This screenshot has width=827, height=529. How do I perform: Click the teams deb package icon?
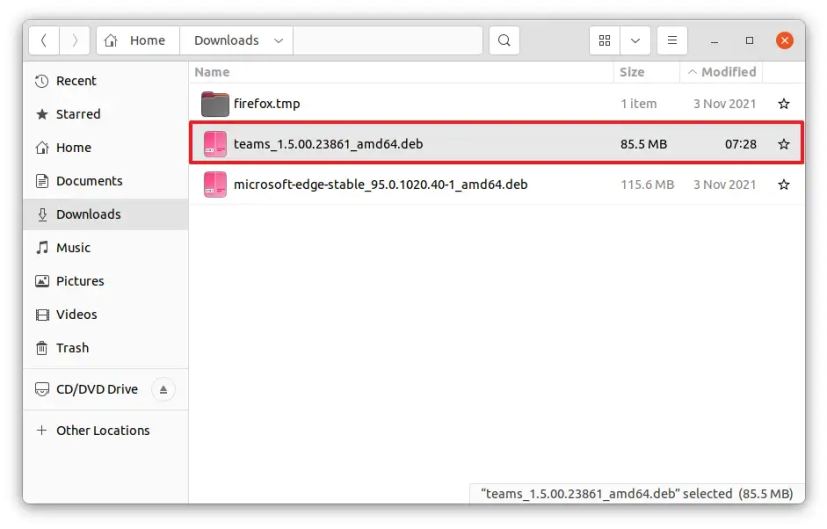coord(215,144)
